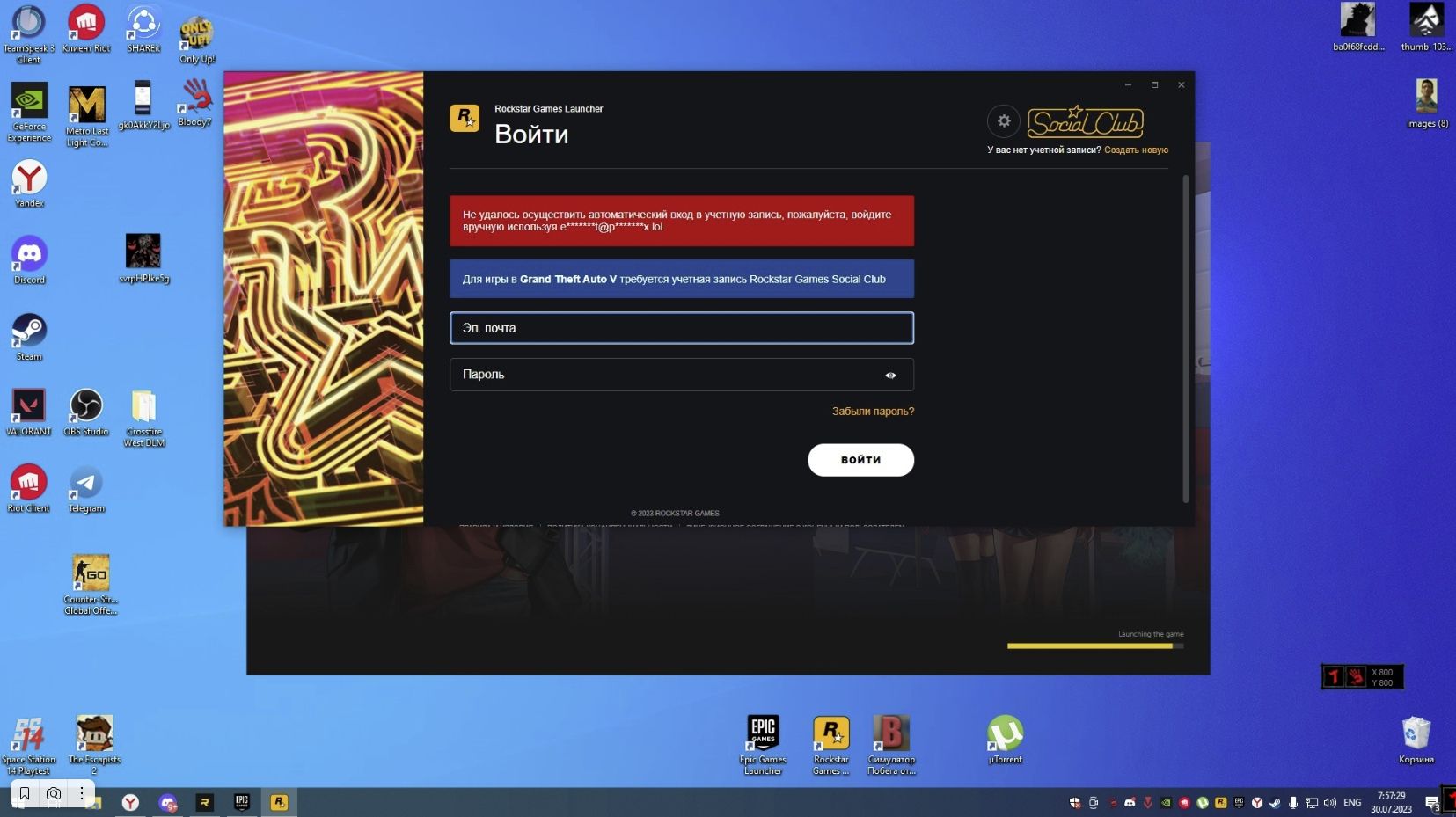Select TeamSpeak 3 Client desktop icon
Image resolution: width=1456 pixels, height=817 pixels.
(28, 34)
